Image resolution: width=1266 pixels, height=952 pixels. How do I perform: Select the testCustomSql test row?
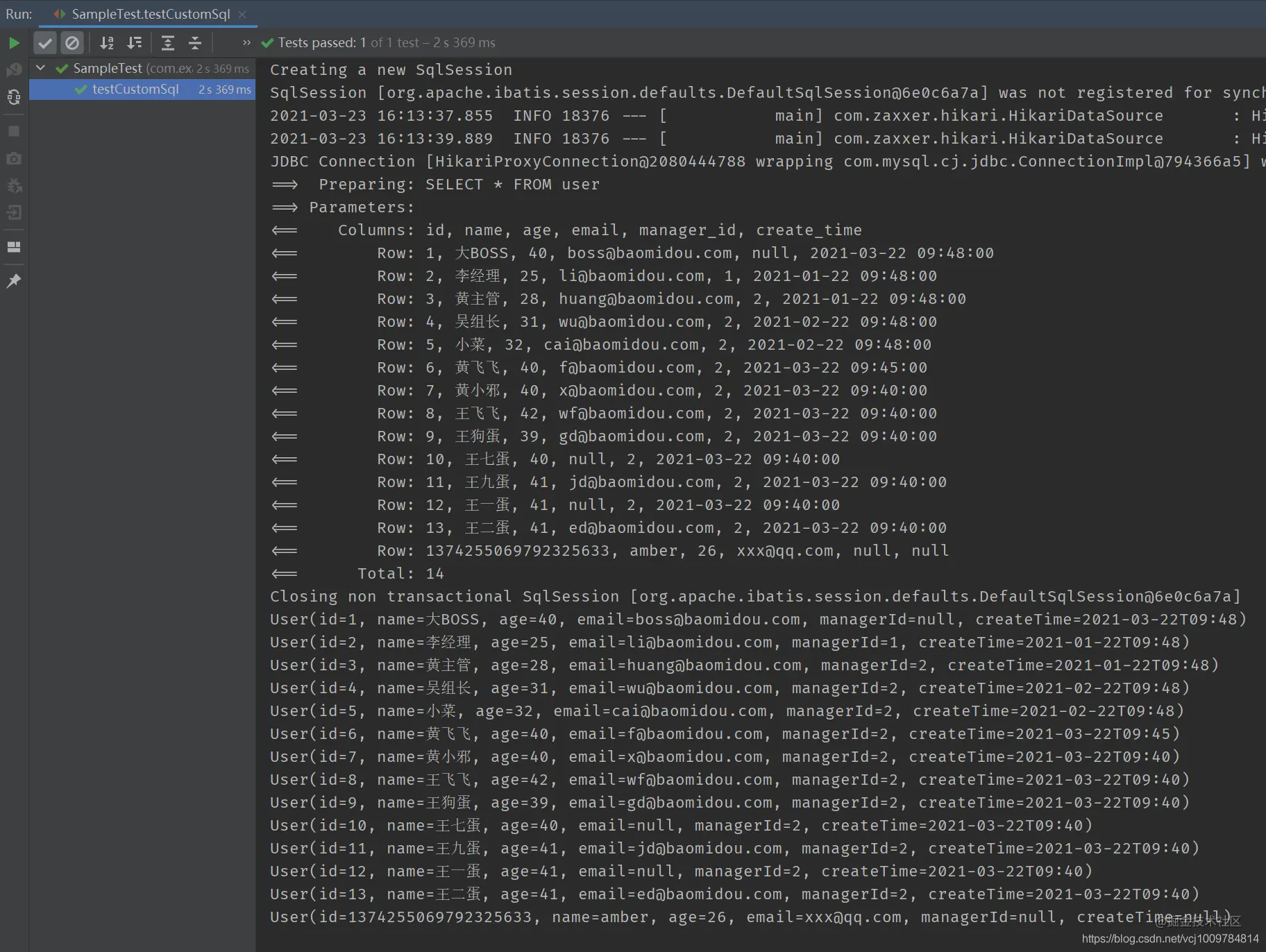pyautogui.click(x=142, y=90)
